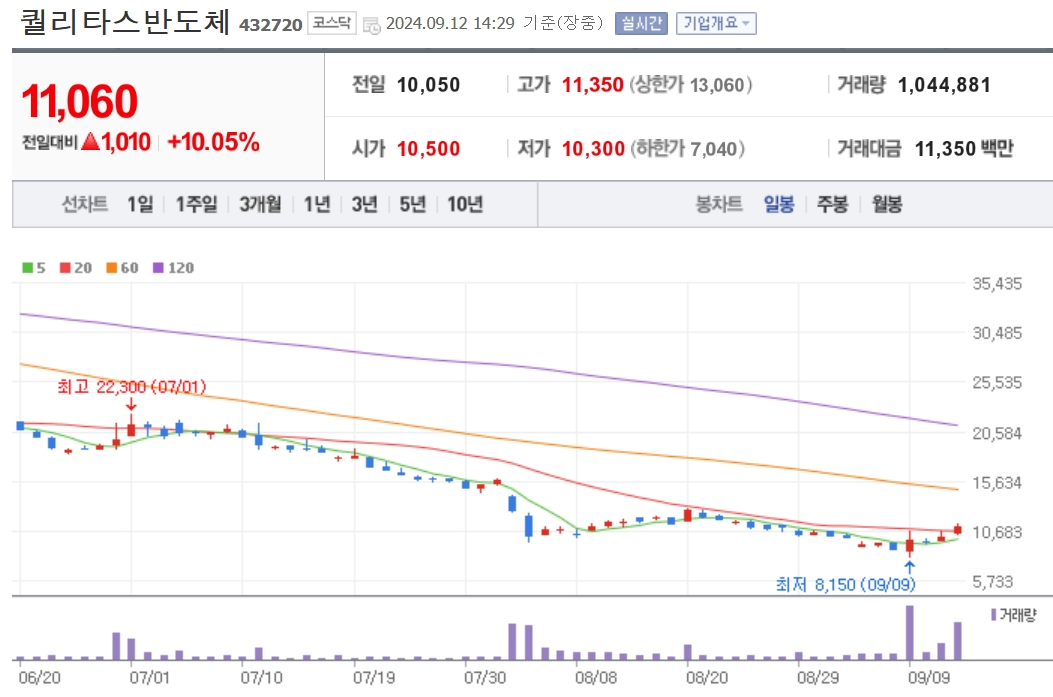Open the 기업개요 dropdown
The height and width of the screenshot is (697, 1053).
(x=716, y=24)
